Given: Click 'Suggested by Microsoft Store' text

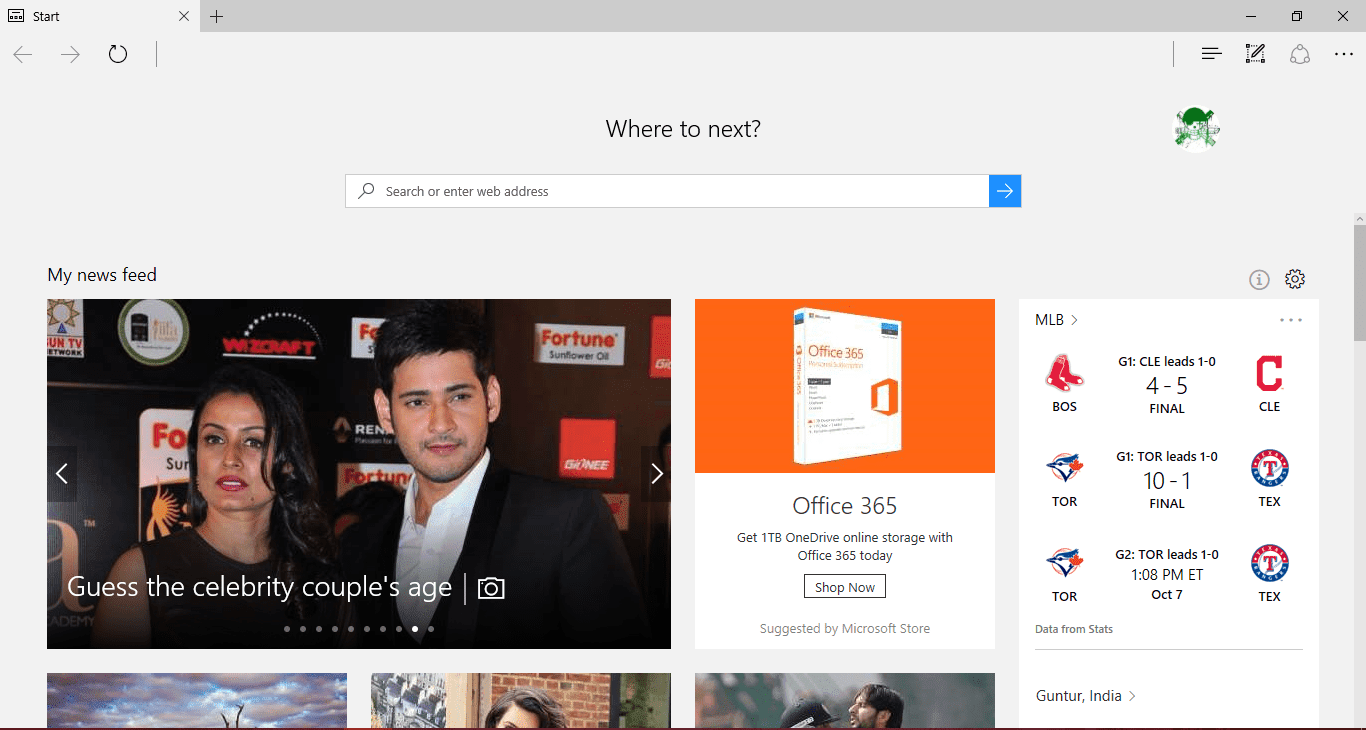Looking at the screenshot, I should click(845, 629).
